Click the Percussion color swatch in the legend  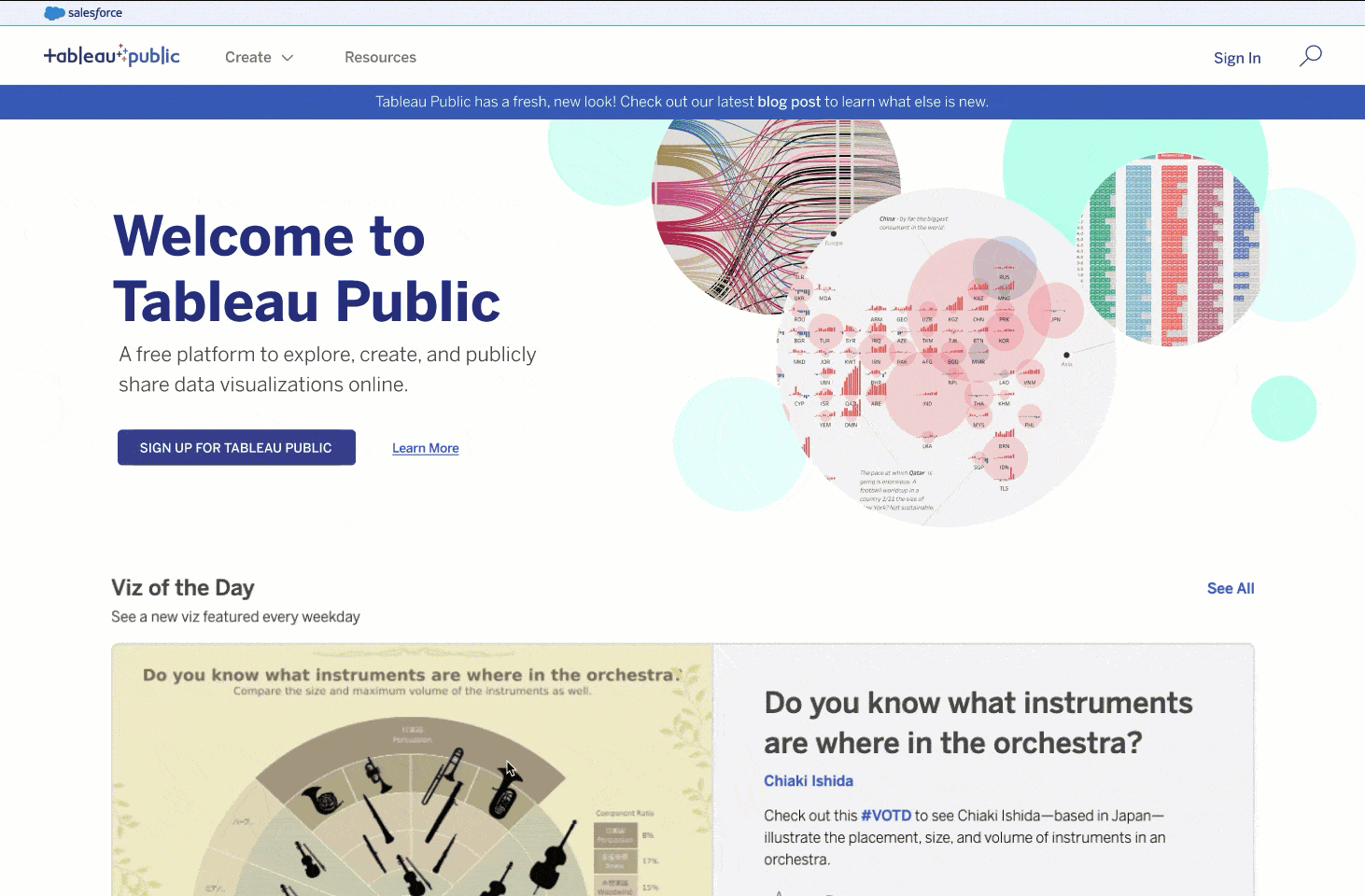pyautogui.click(x=614, y=833)
